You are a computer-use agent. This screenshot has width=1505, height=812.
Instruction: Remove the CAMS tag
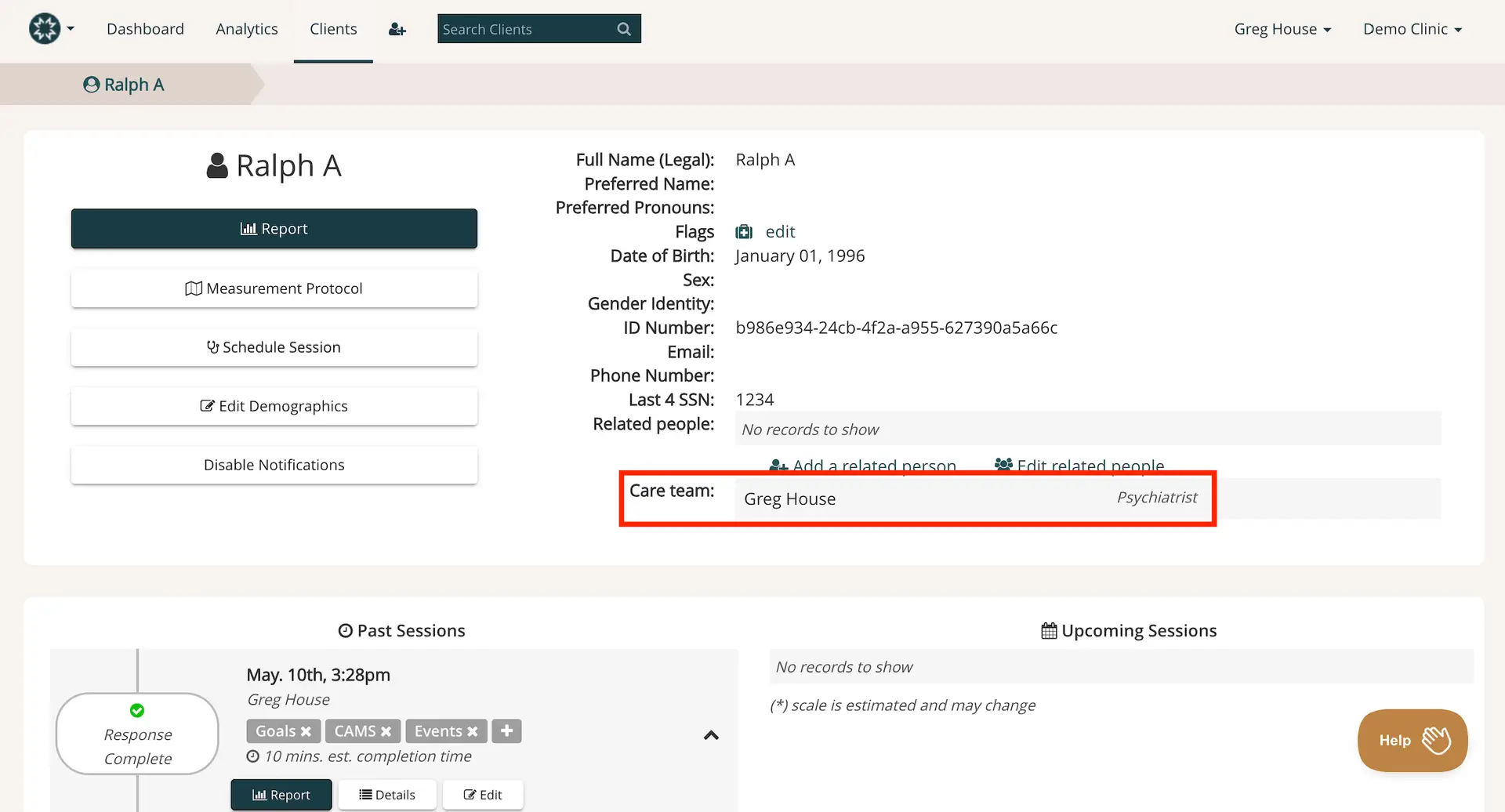click(x=388, y=730)
